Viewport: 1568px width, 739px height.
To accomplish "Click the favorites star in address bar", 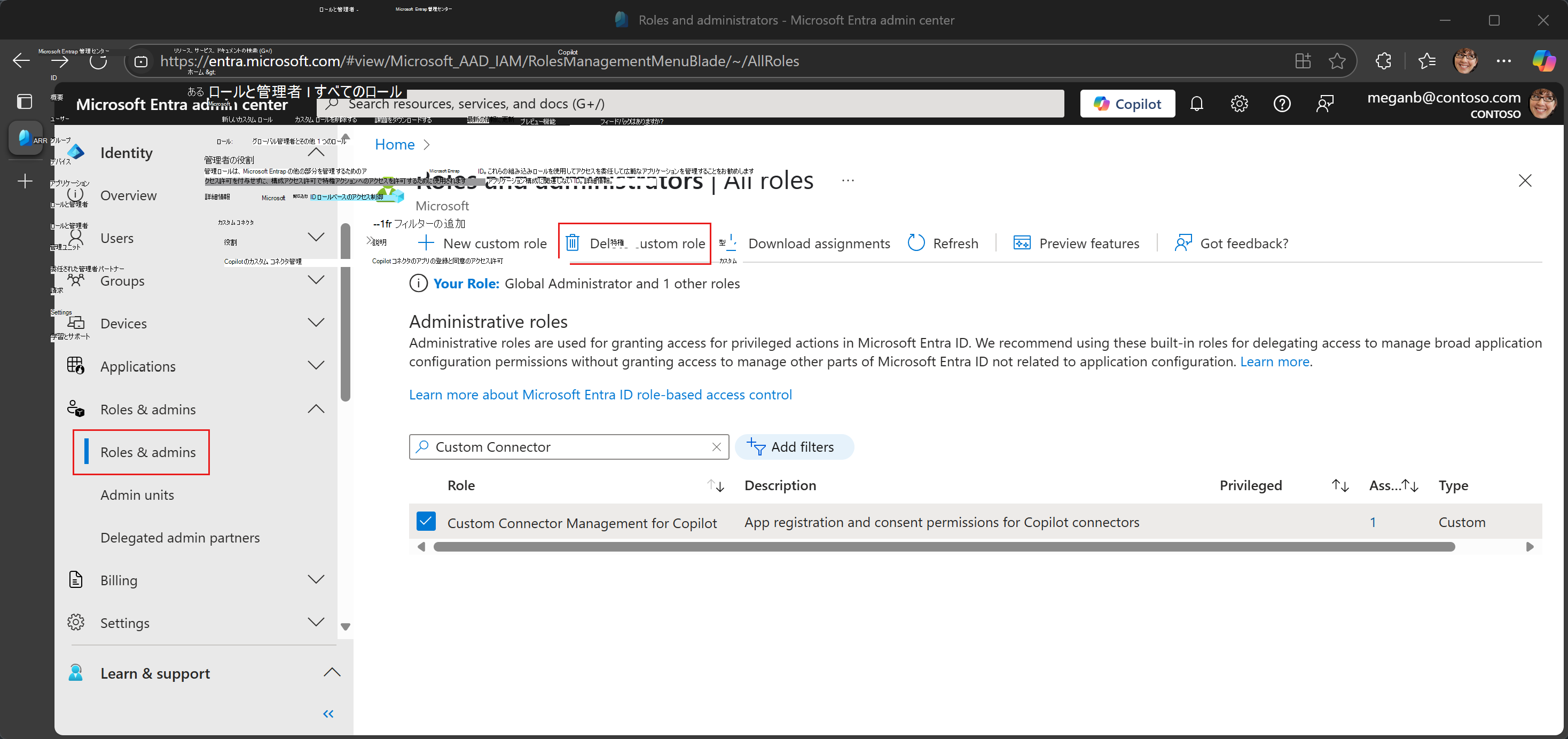I will (1337, 61).
